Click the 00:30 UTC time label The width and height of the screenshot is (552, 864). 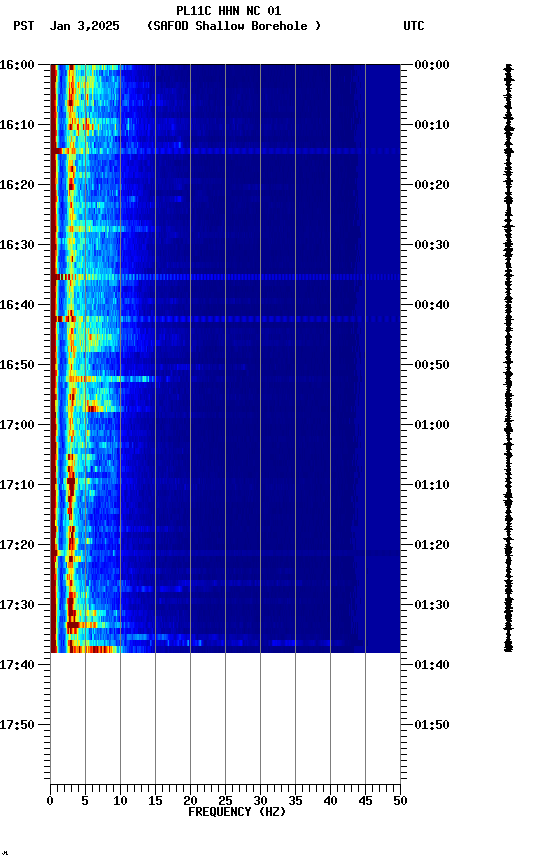coord(432,245)
